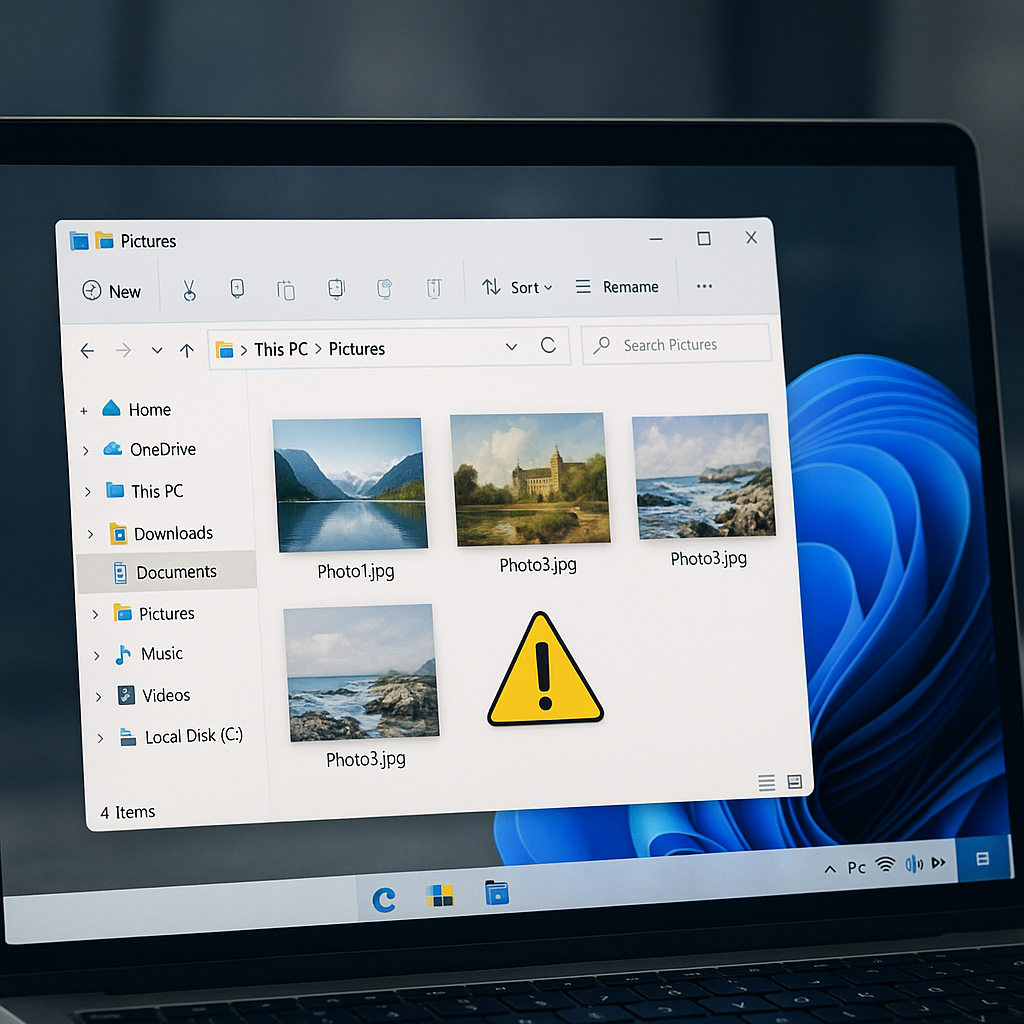Open File Explorer taskbar icon

[496, 893]
